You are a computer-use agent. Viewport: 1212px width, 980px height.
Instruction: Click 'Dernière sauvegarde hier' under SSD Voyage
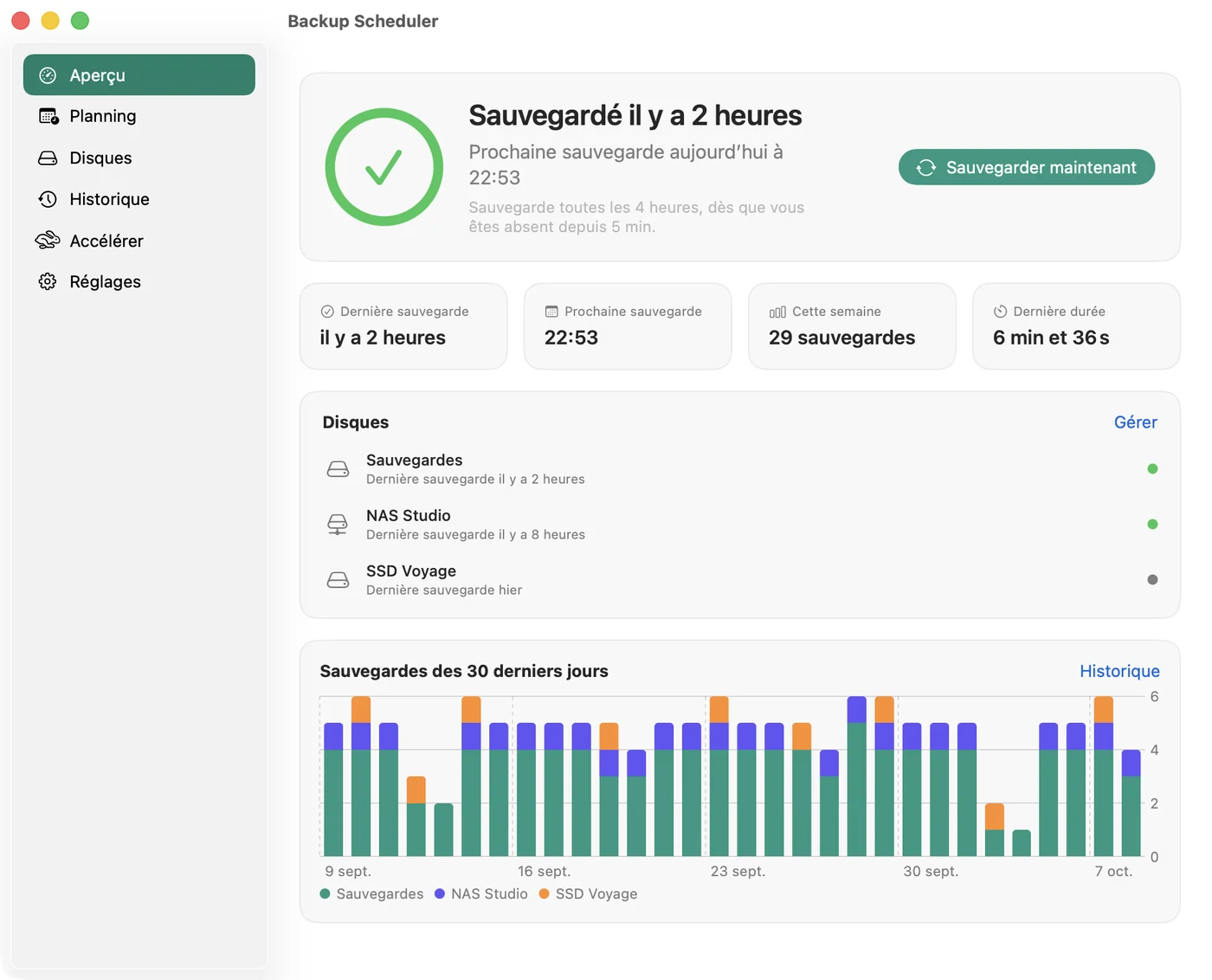click(444, 590)
